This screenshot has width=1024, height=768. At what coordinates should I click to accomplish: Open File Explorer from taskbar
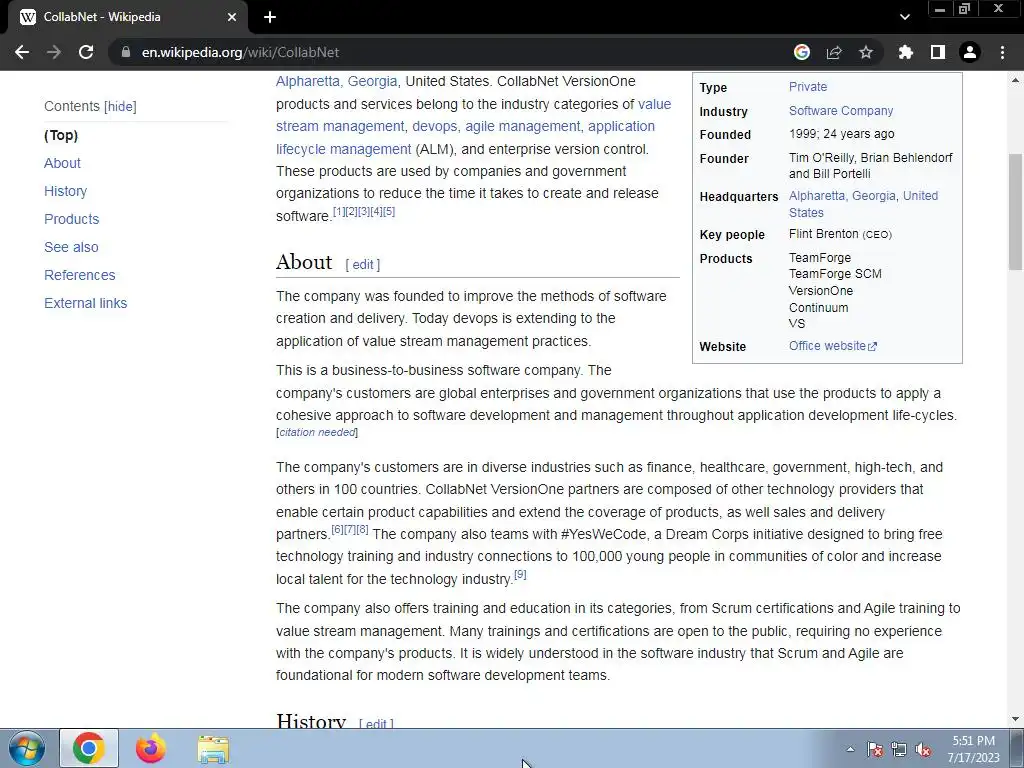coord(213,748)
